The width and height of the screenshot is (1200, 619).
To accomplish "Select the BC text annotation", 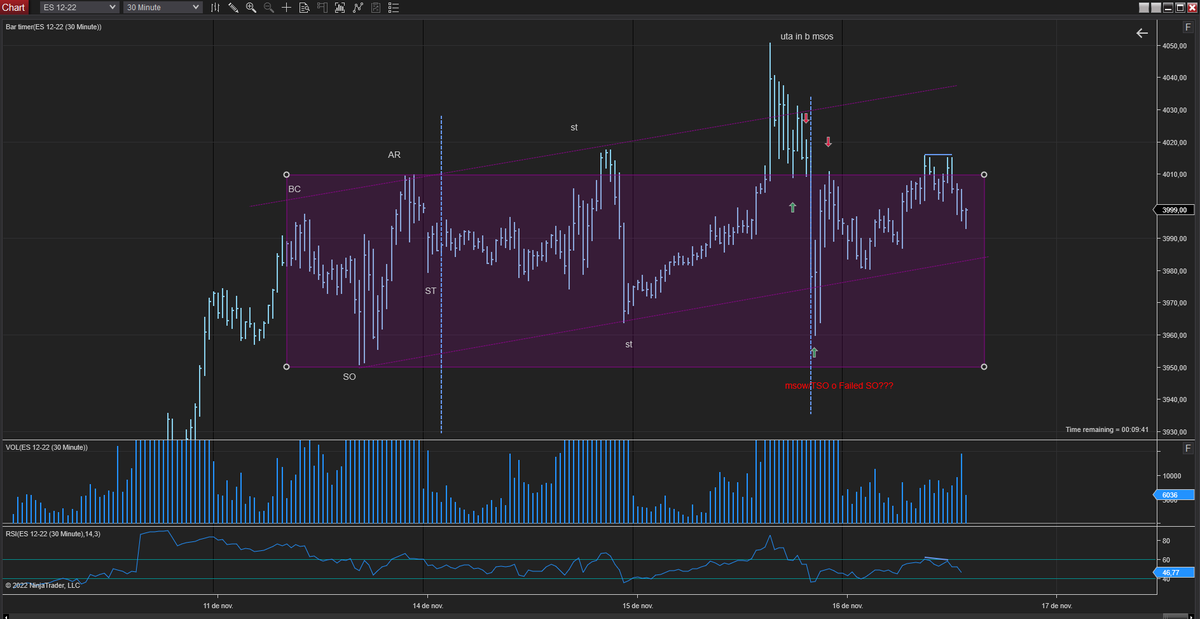I will coord(294,189).
